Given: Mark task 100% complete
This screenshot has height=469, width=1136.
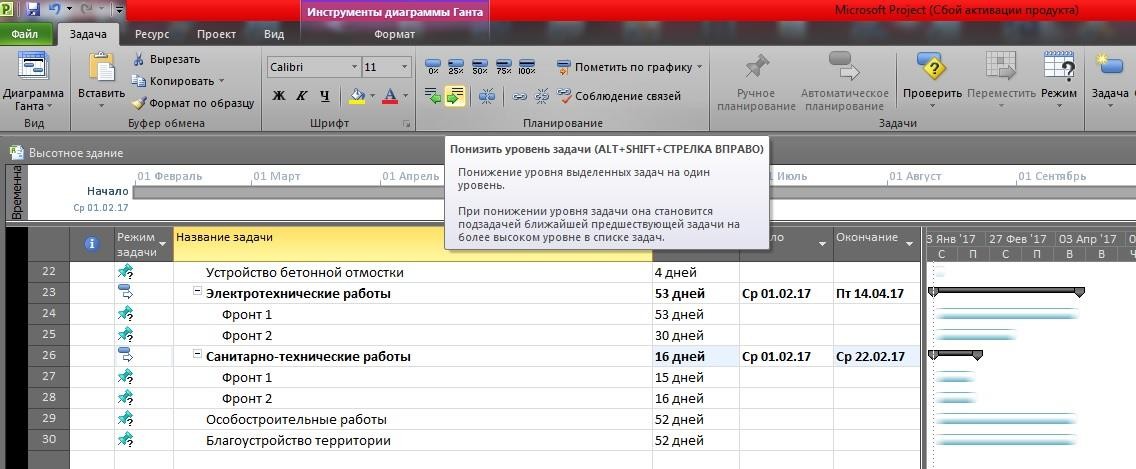Looking at the screenshot, I should tap(527, 67).
